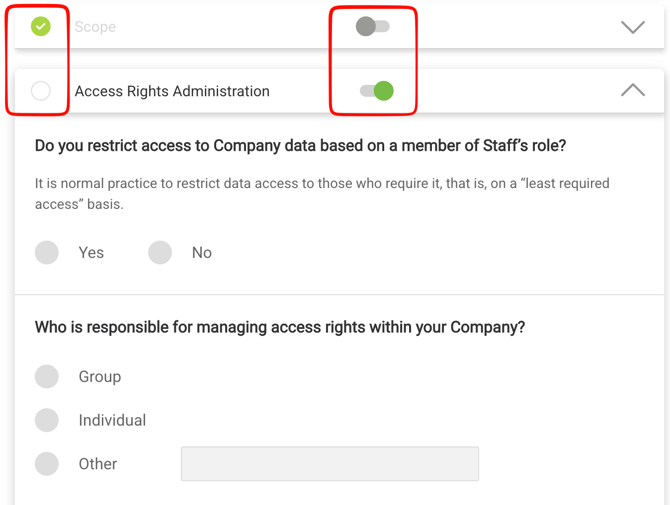This screenshot has width=670, height=505.
Task: Click the green checkmark icon beside Scope
Action: coord(41,26)
